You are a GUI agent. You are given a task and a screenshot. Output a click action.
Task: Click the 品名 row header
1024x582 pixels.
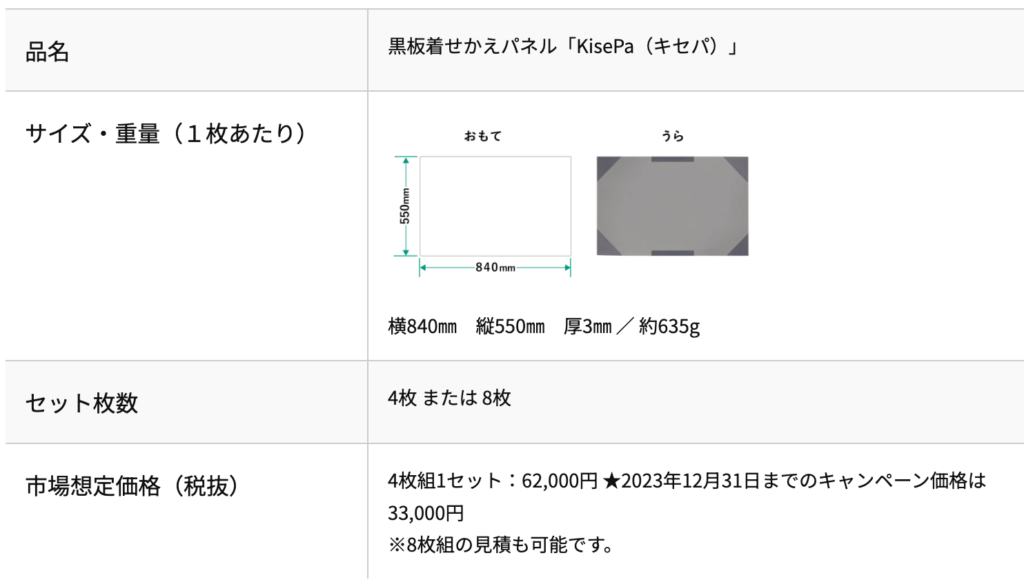click(x=47, y=51)
